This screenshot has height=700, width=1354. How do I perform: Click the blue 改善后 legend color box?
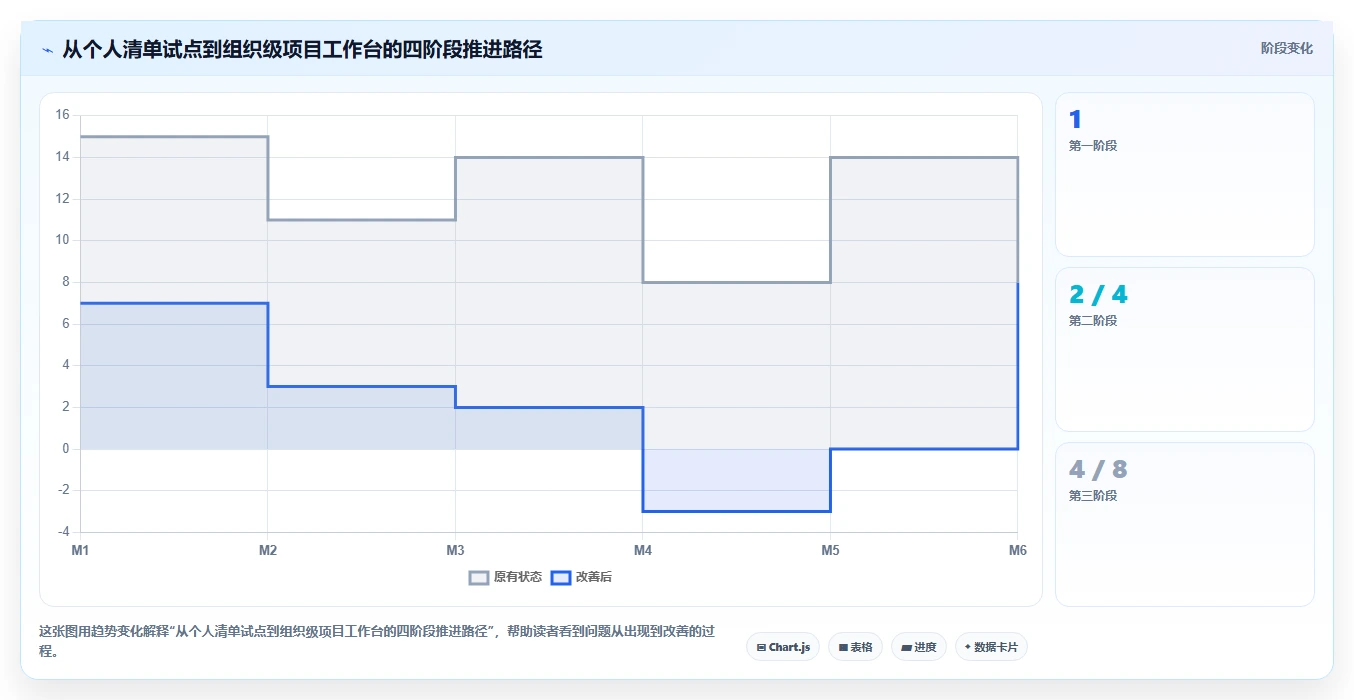(561, 577)
